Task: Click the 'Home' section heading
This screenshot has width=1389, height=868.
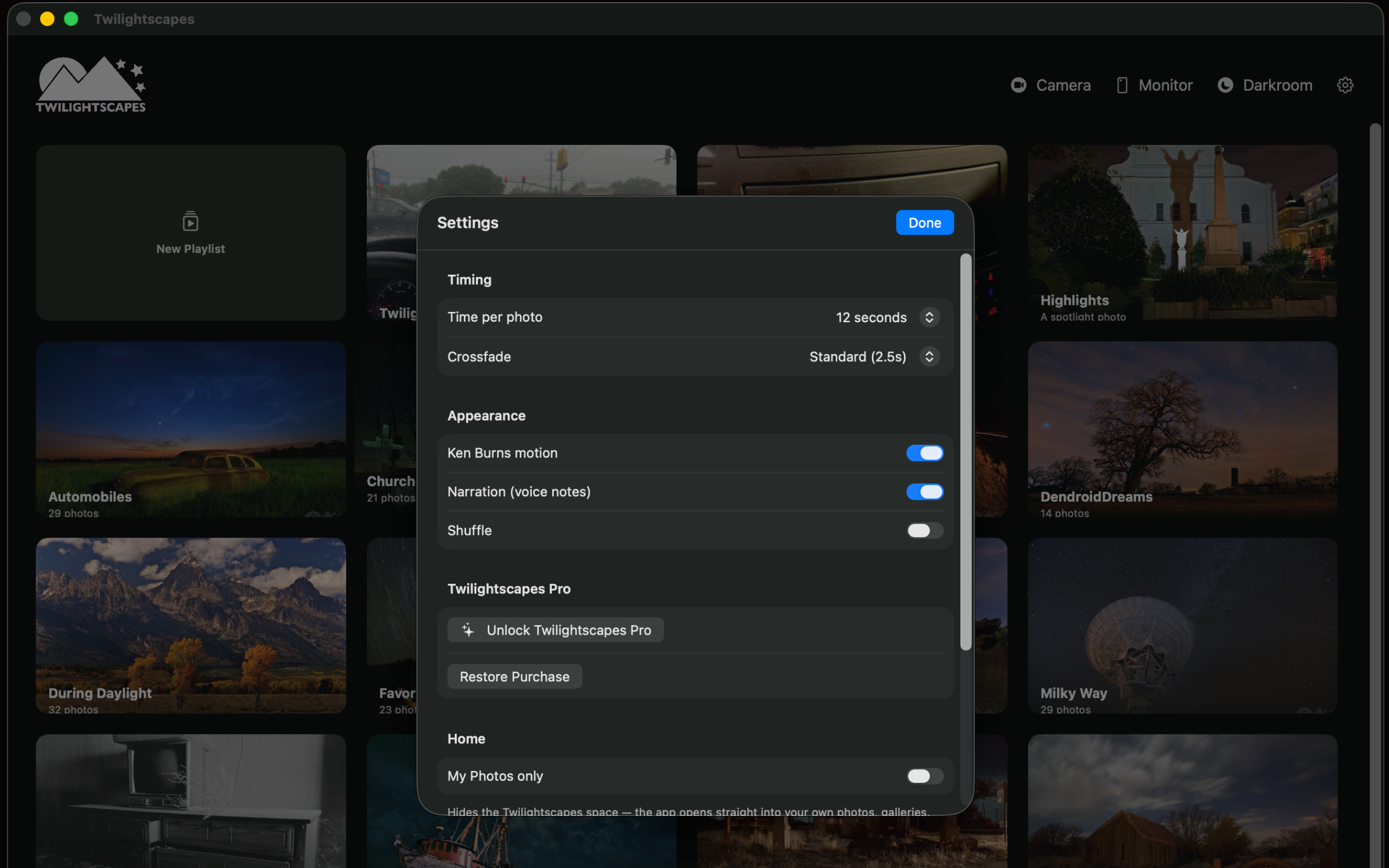Action: 466,739
